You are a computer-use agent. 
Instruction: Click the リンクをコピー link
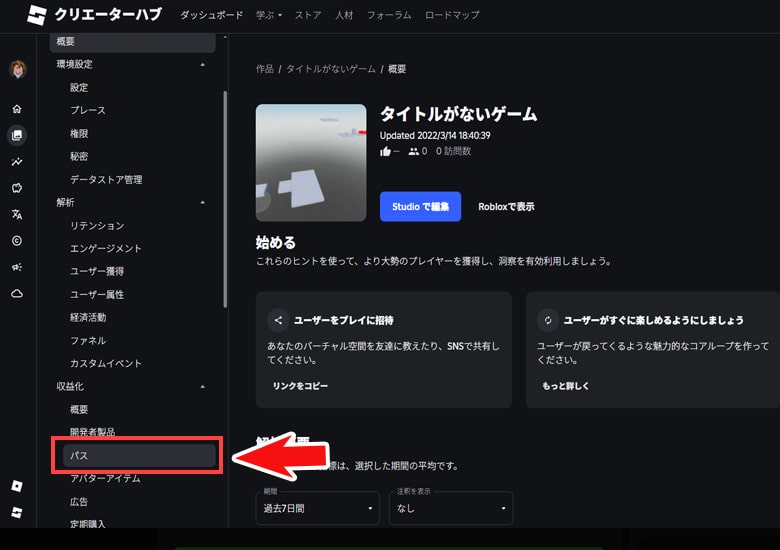(300, 385)
